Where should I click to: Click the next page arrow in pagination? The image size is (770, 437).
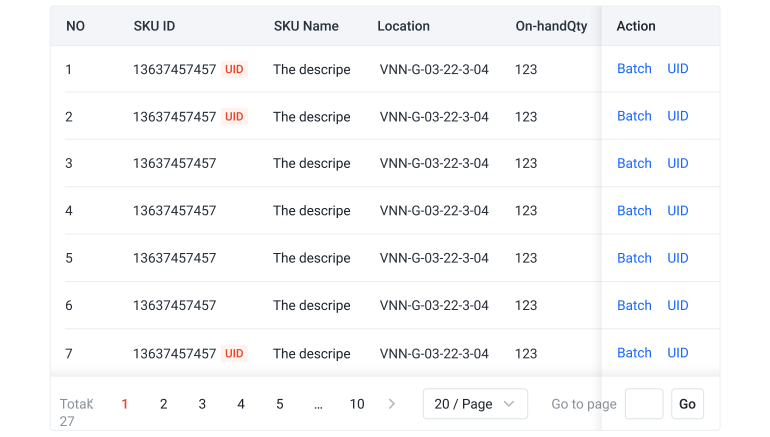point(392,404)
